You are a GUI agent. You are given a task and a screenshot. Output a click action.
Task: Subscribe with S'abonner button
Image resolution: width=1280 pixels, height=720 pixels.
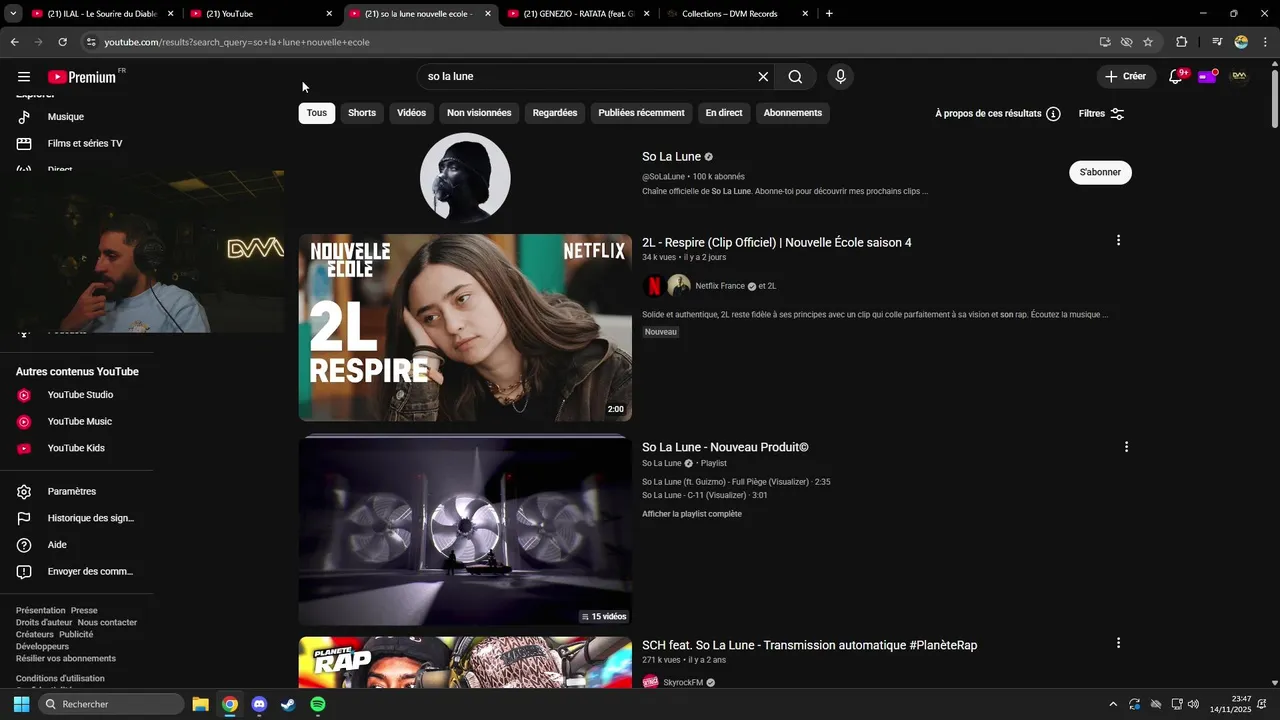(1100, 172)
